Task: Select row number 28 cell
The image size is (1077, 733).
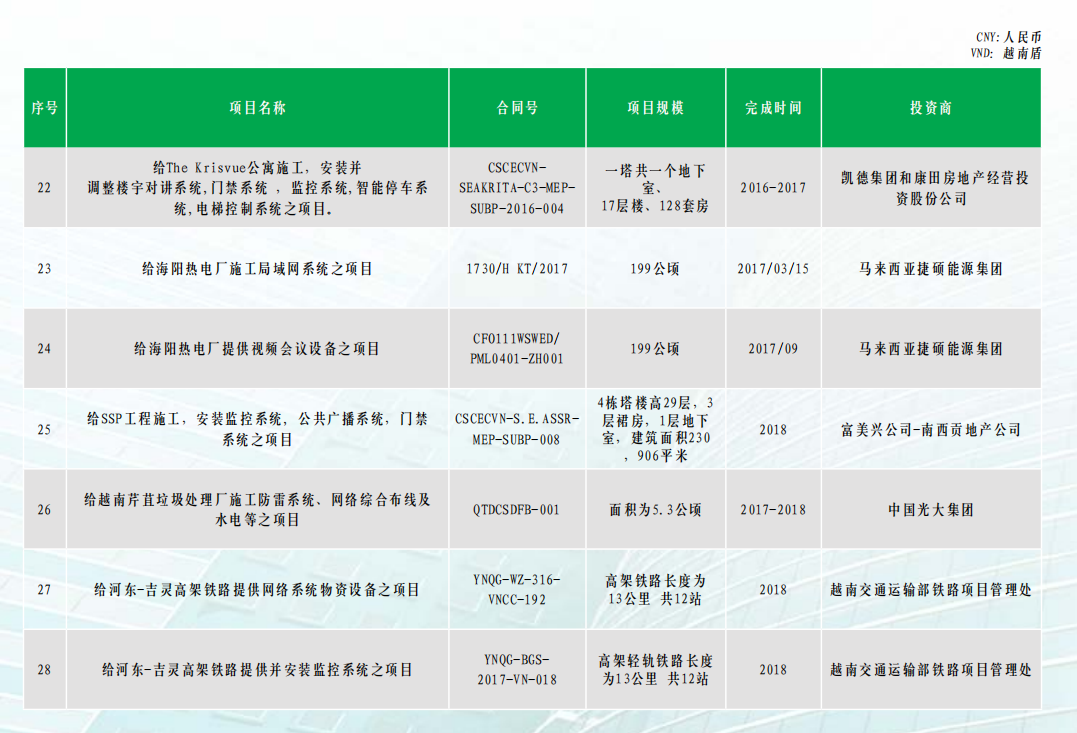Action: [x=44, y=670]
